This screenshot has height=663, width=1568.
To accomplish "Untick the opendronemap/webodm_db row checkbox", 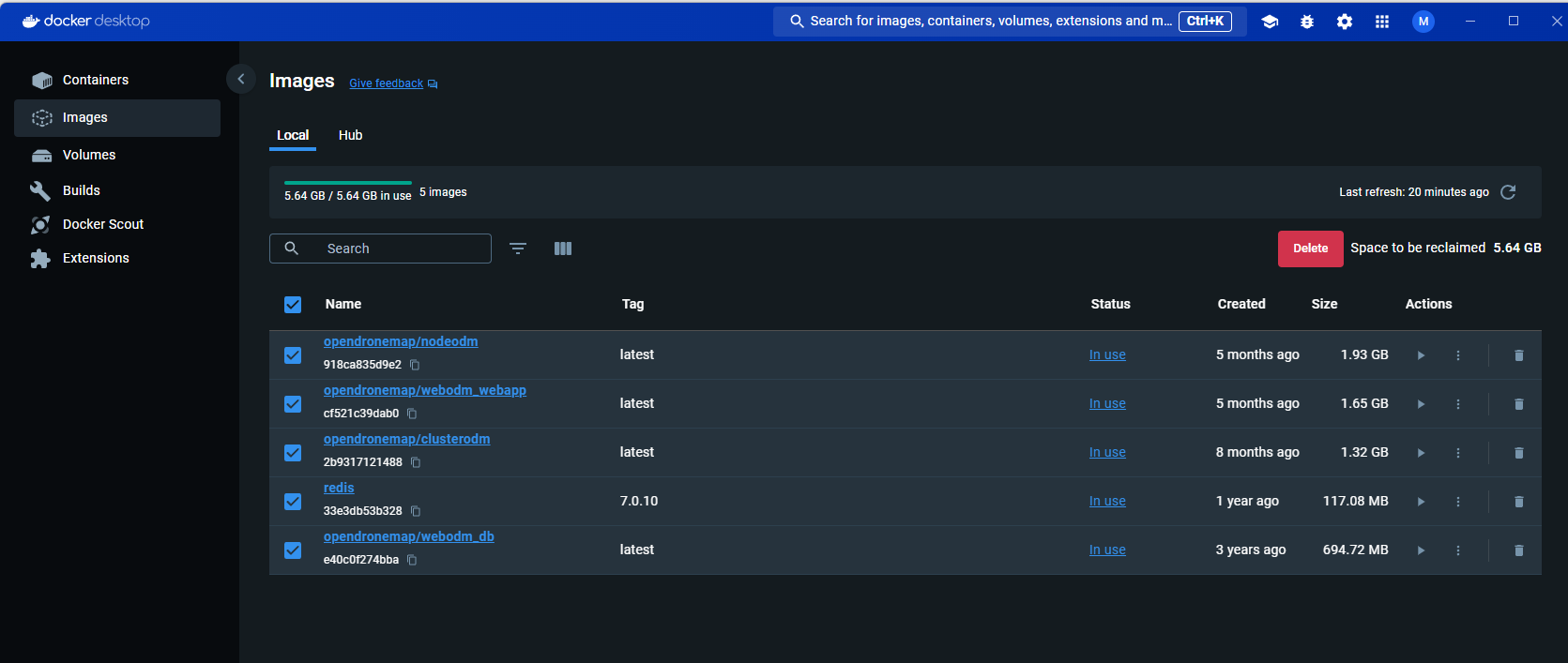I will point(293,550).
